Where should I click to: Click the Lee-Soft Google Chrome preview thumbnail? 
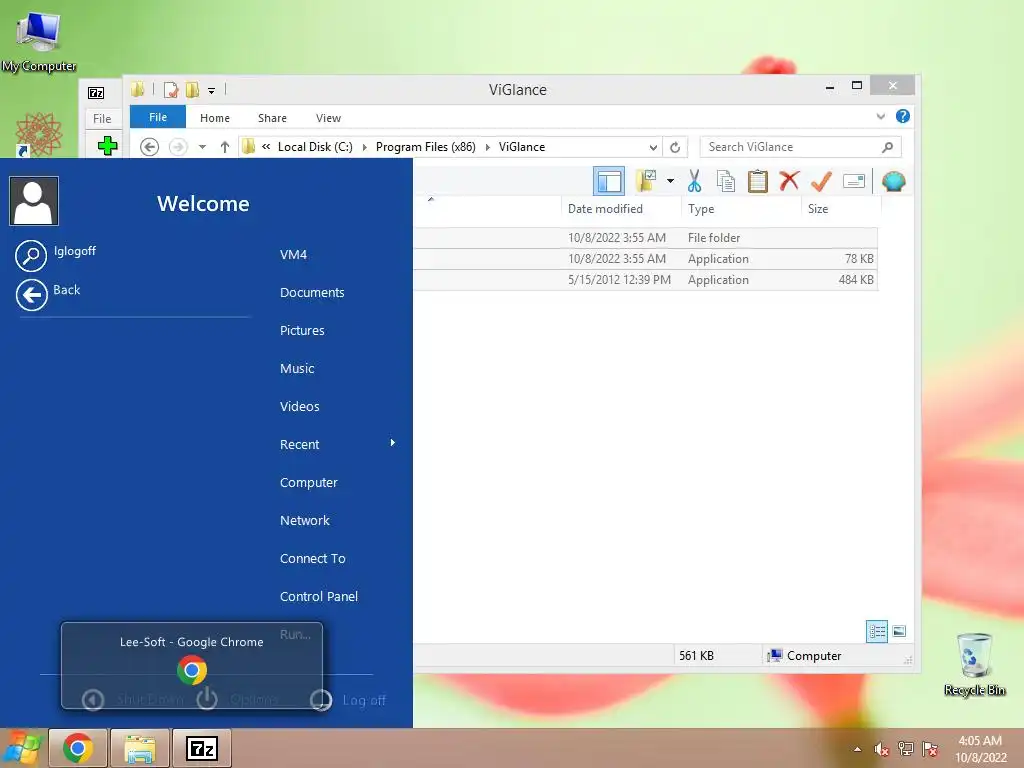pyautogui.click(x=192, y=665)
